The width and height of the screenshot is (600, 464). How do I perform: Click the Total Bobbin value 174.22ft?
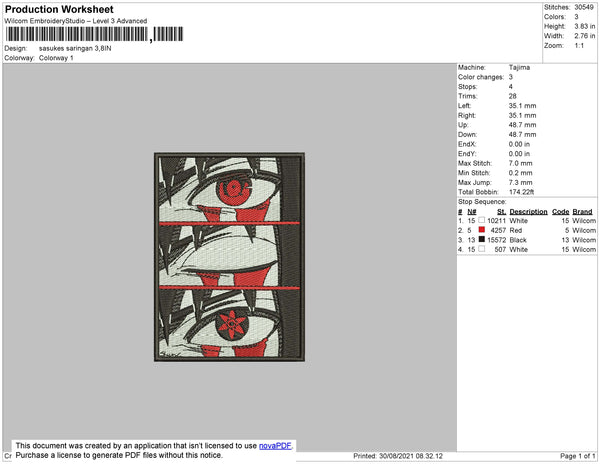521,192
